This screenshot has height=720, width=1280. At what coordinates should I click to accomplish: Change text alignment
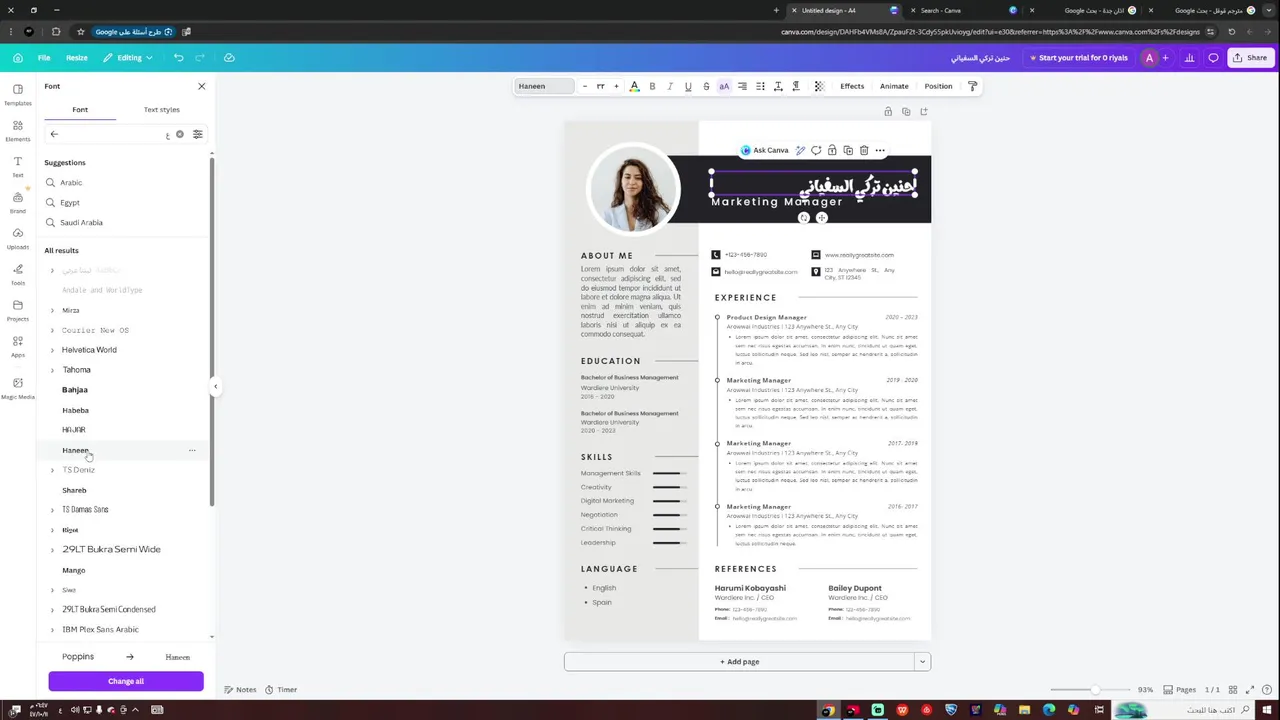(742, 86)
